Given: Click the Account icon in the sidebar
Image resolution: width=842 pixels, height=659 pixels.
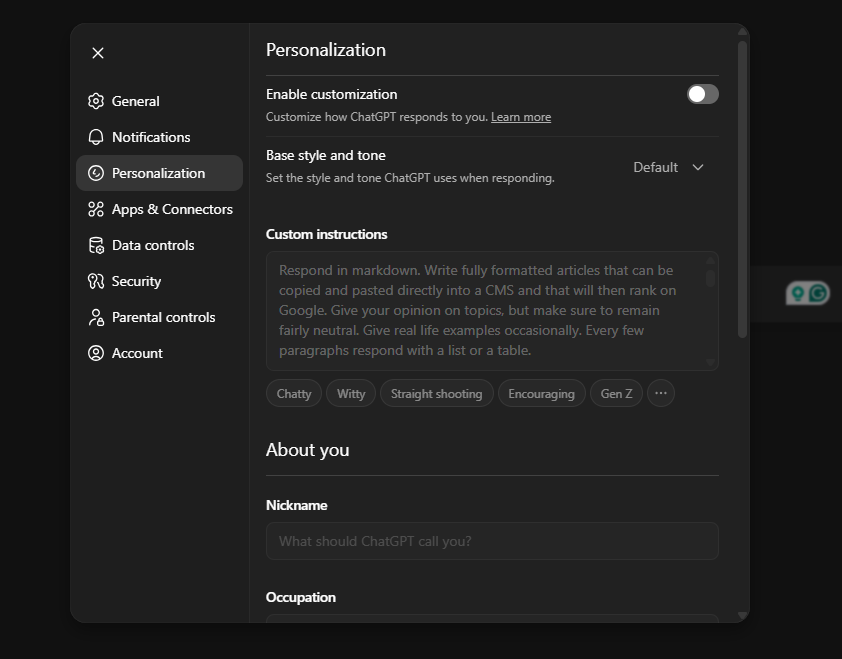Looking at the screenshot, I should (95, 353).
